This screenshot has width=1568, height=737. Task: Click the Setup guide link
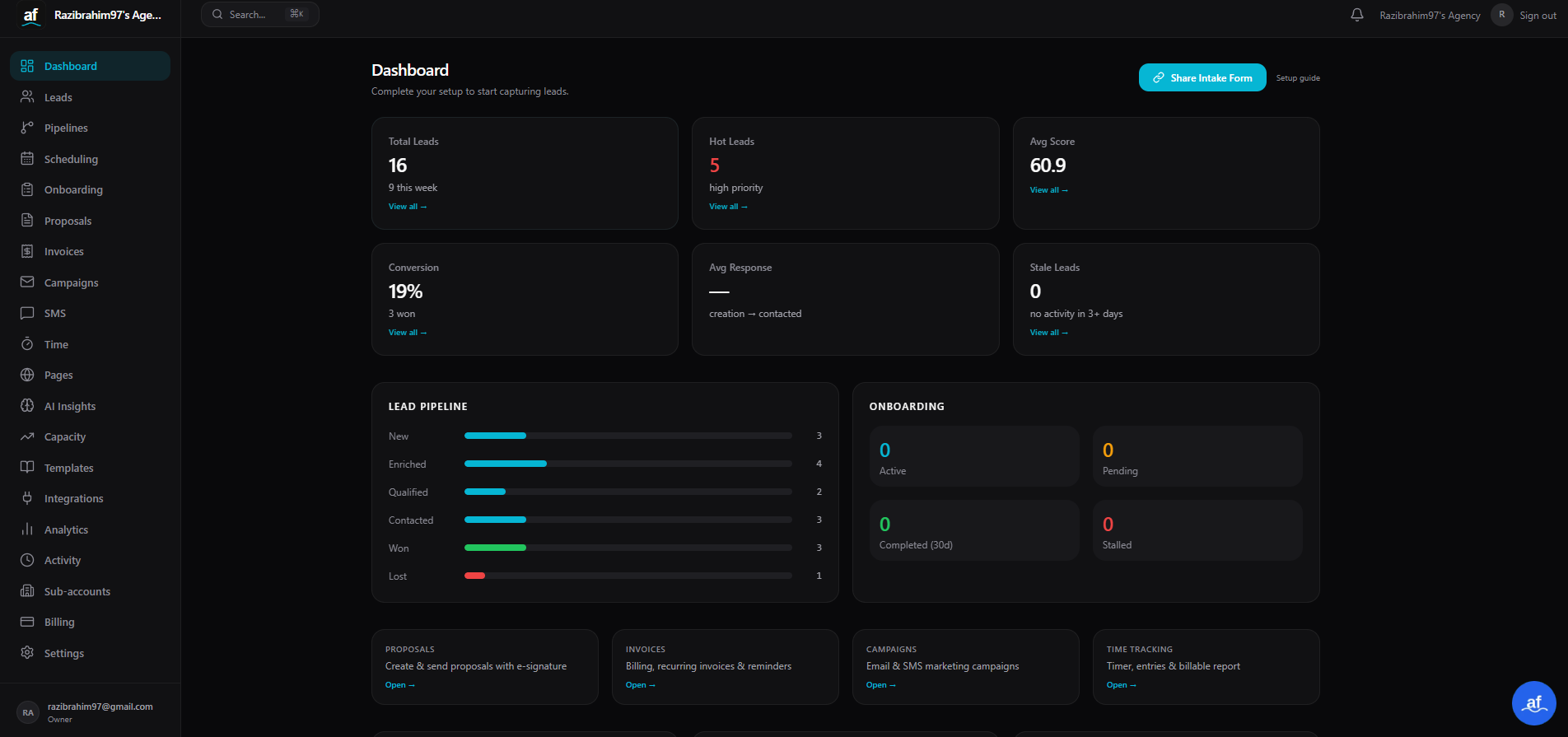(1298, 78)
